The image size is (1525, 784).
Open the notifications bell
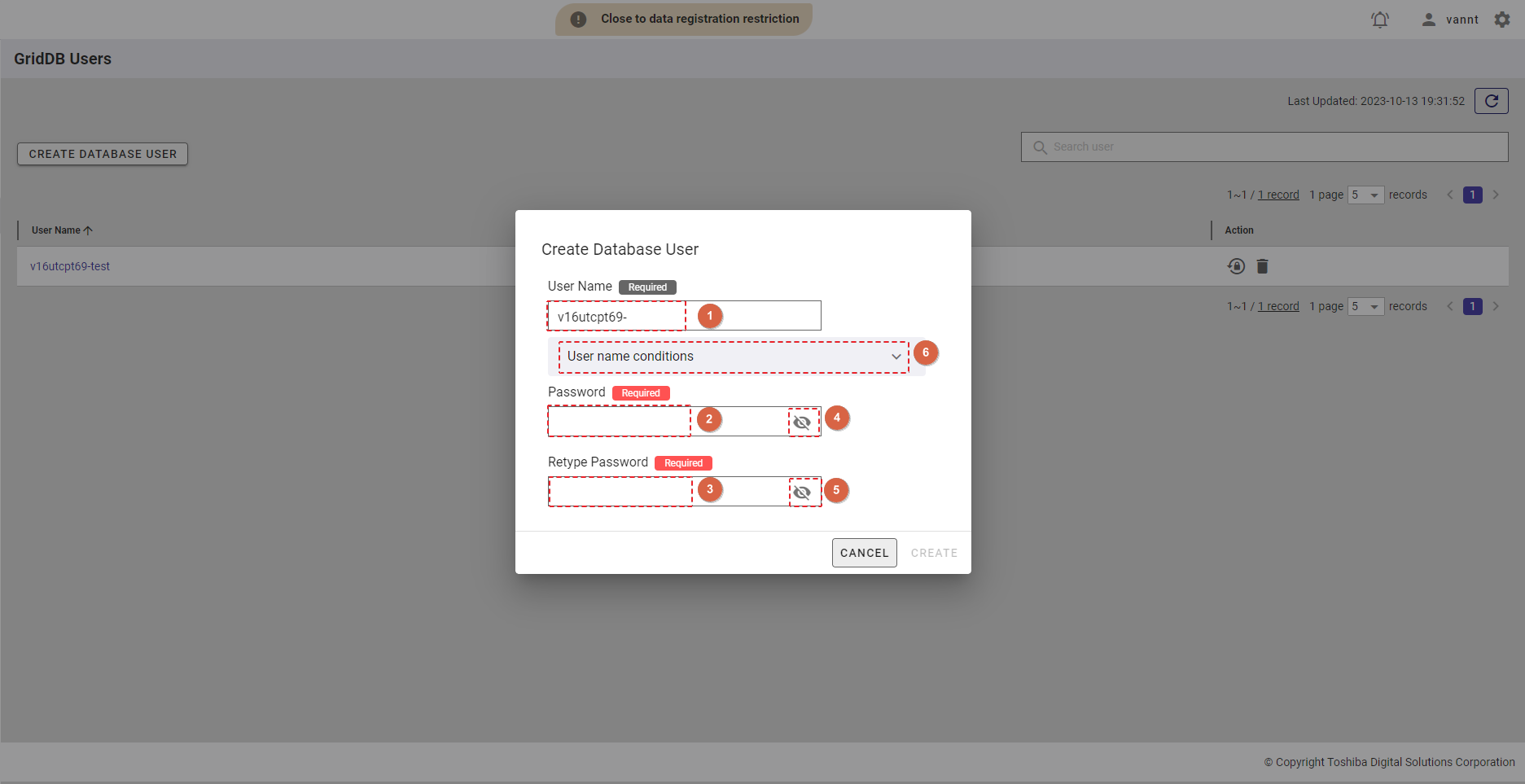click(1379, 20)
